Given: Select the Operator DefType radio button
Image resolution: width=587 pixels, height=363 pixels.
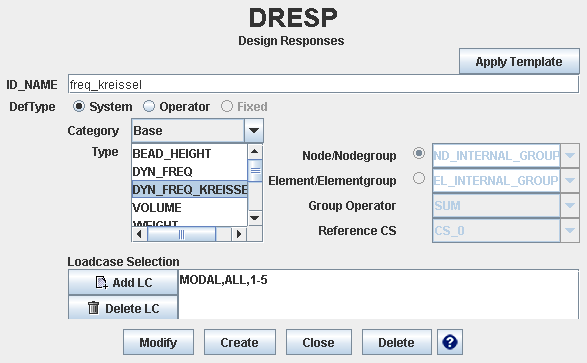Looking at the screenshot, I should coord(149,107).
